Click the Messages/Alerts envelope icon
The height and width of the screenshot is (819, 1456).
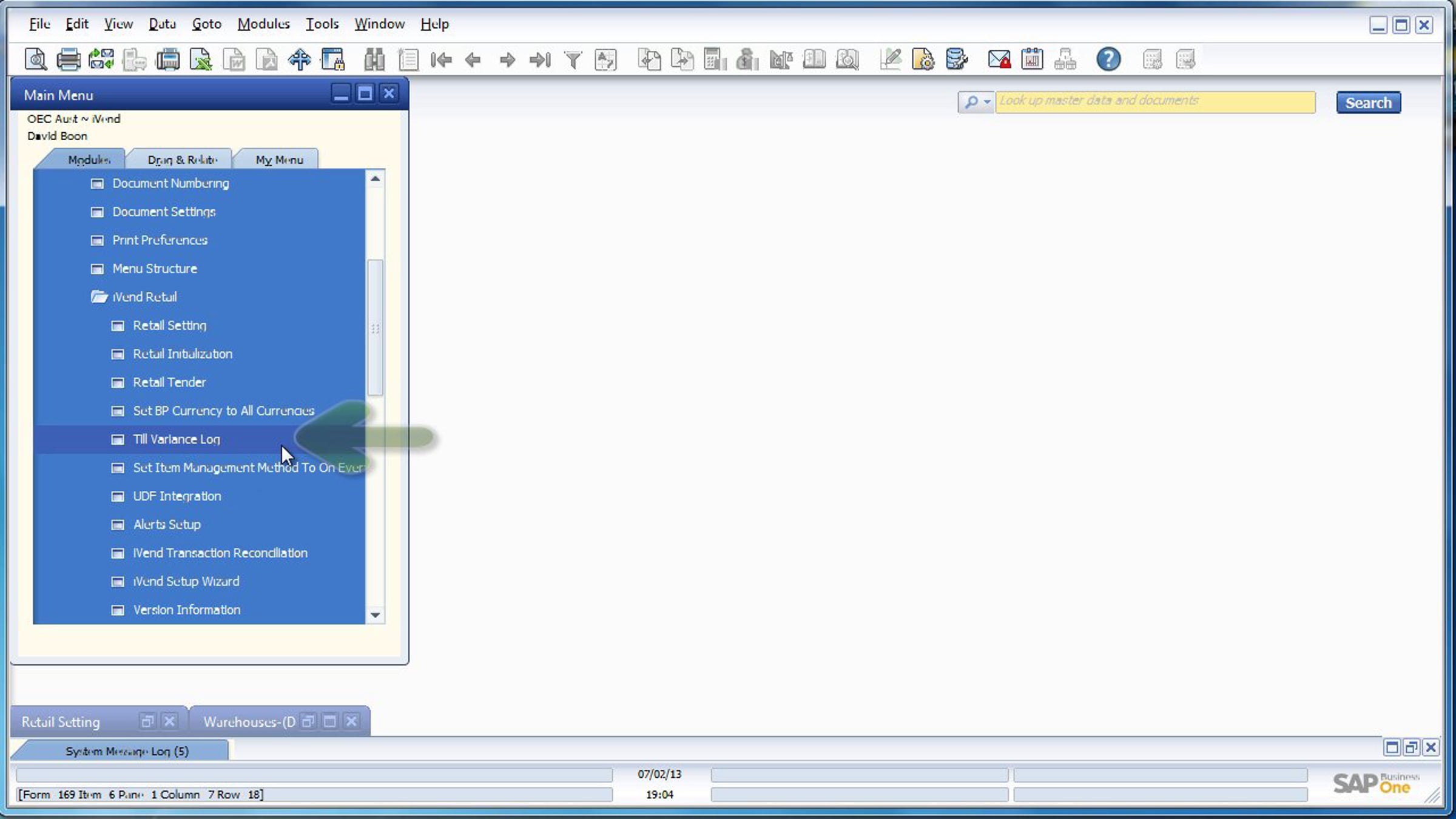tap(999, 59)
